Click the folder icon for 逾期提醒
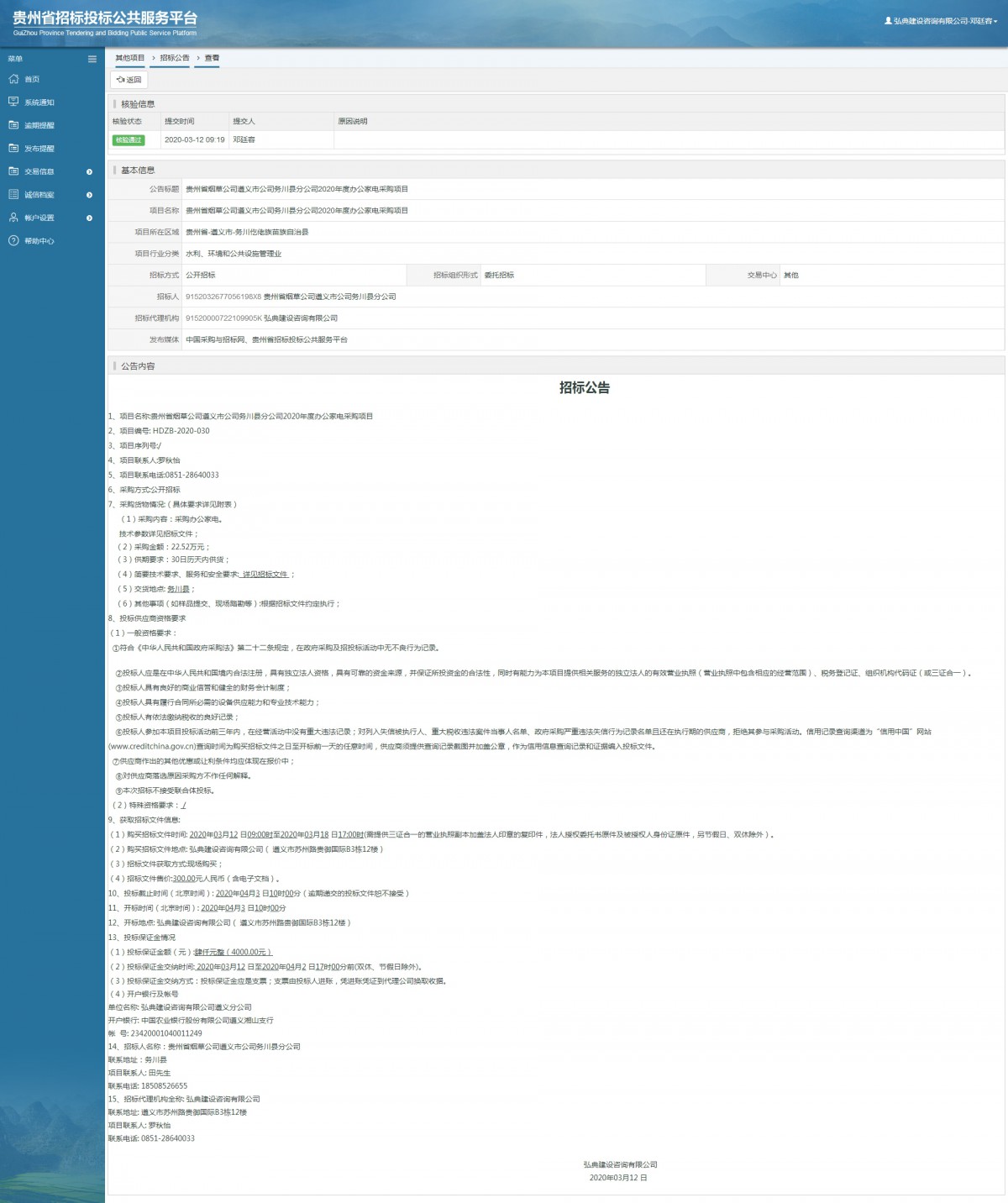Image resolution: width=1008 pixels, height=1203 pixels. [13, 125]
